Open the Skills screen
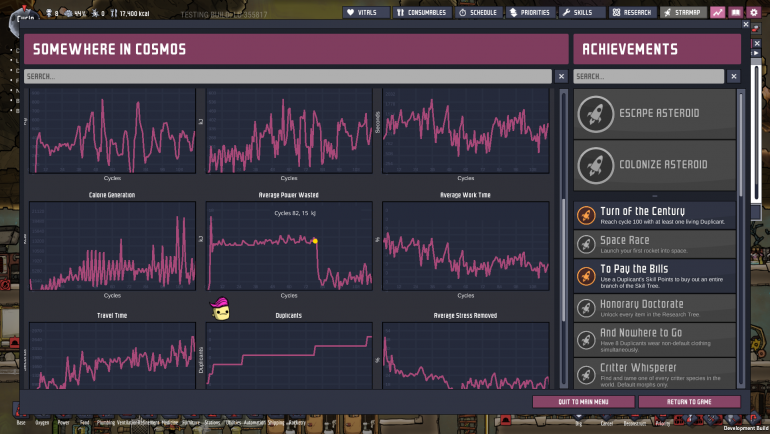 coord(578,13)
